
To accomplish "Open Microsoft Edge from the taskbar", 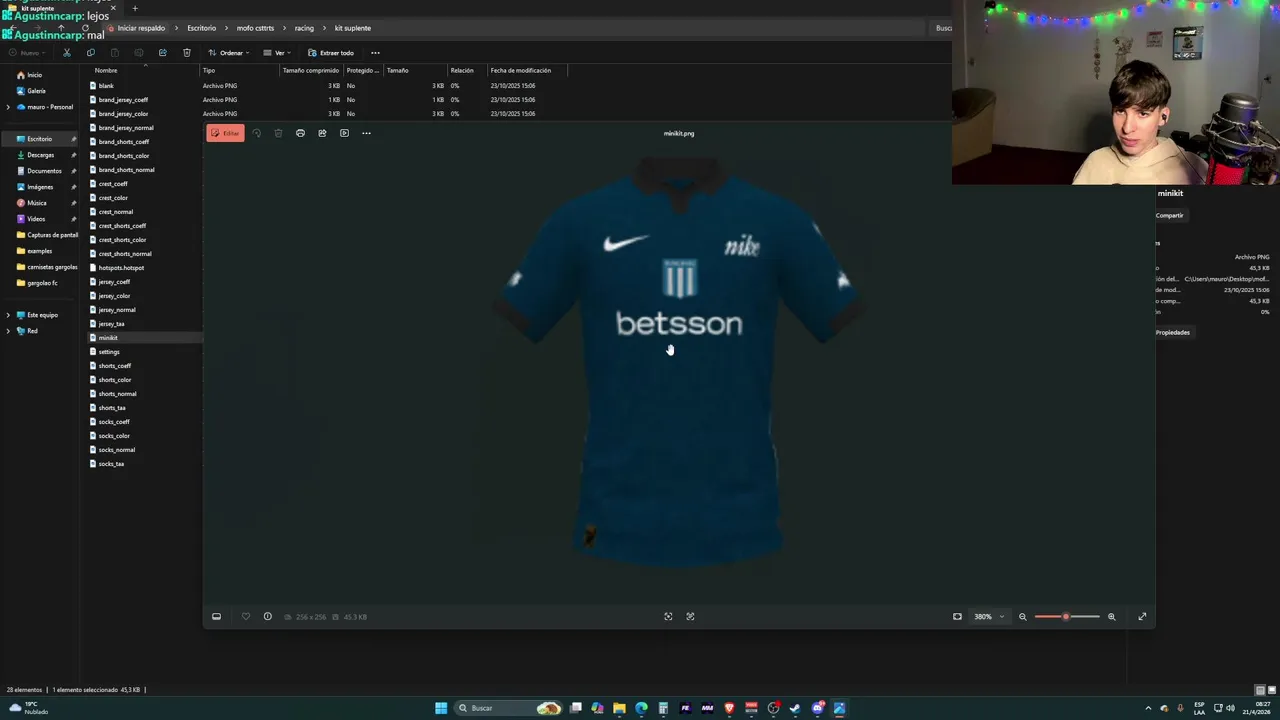I will coord(641,708).
